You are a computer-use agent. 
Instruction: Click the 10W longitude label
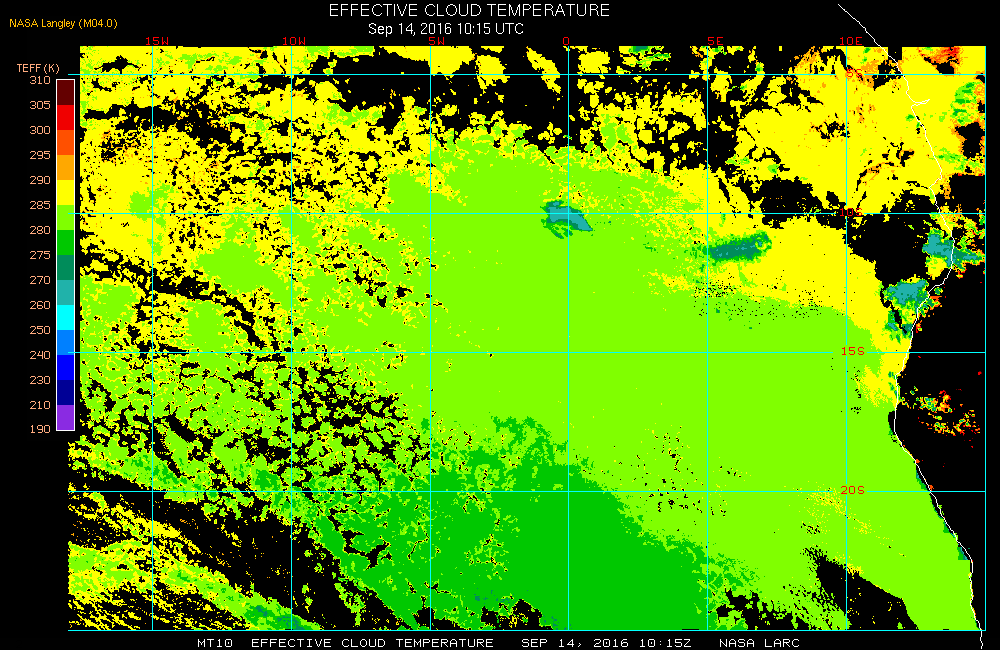(294, 41)
